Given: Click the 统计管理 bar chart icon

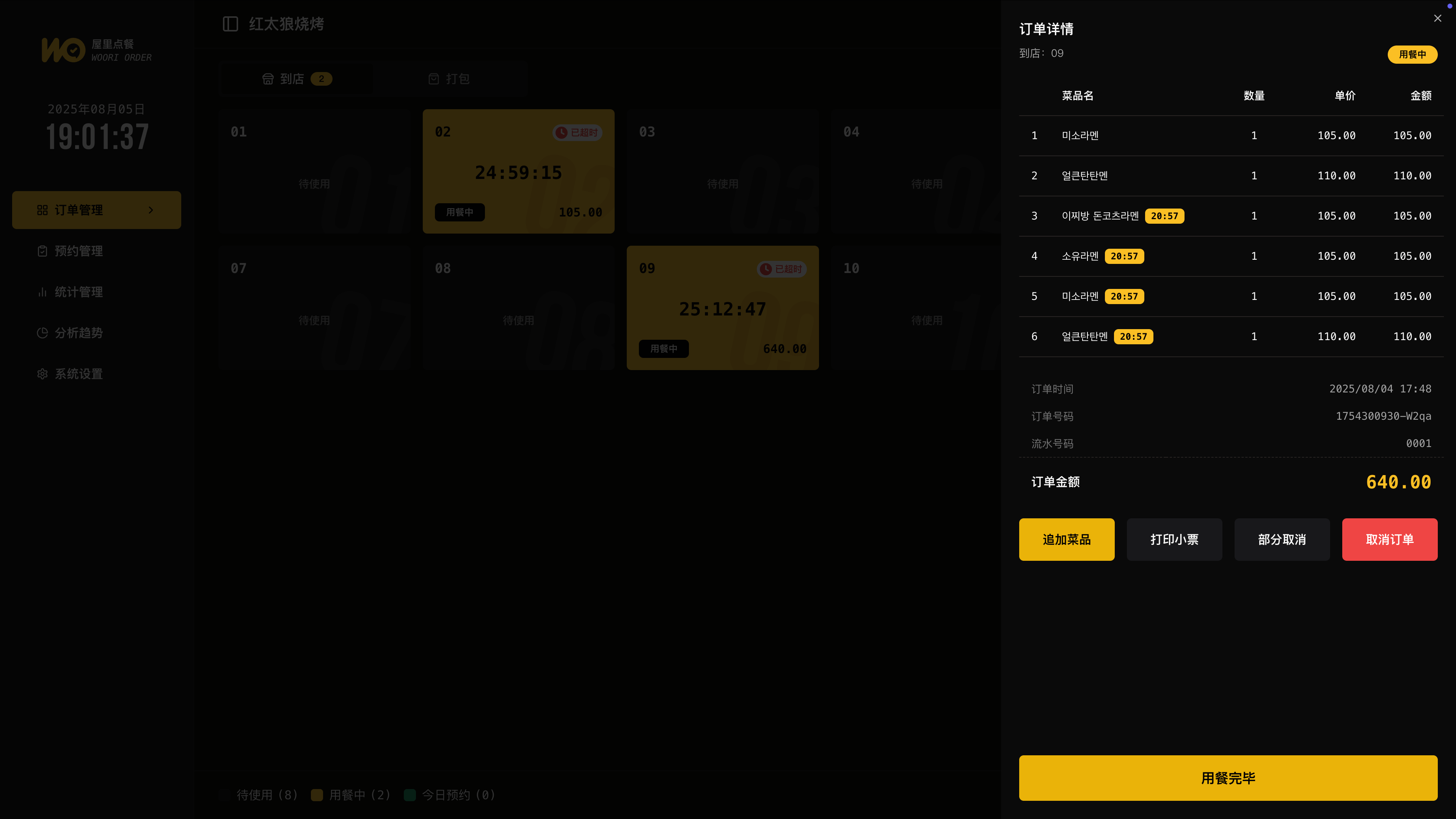Looking at the screenshot, I should point(42,292).
